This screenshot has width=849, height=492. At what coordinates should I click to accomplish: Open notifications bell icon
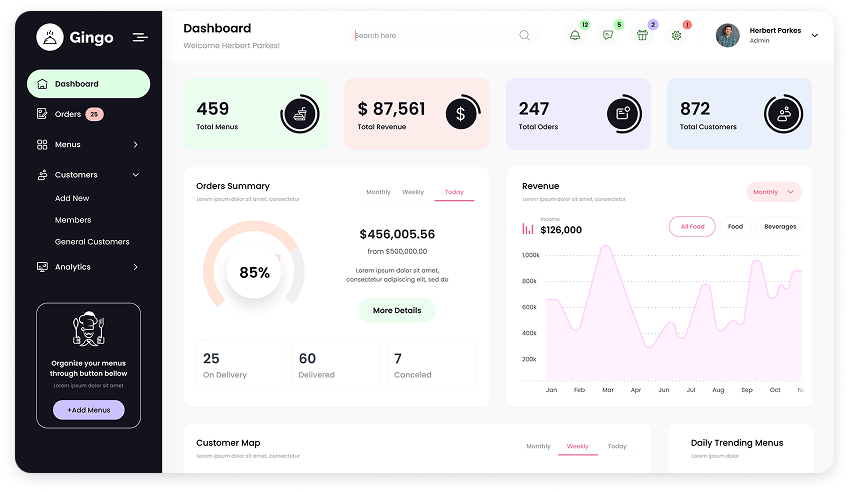575,35
